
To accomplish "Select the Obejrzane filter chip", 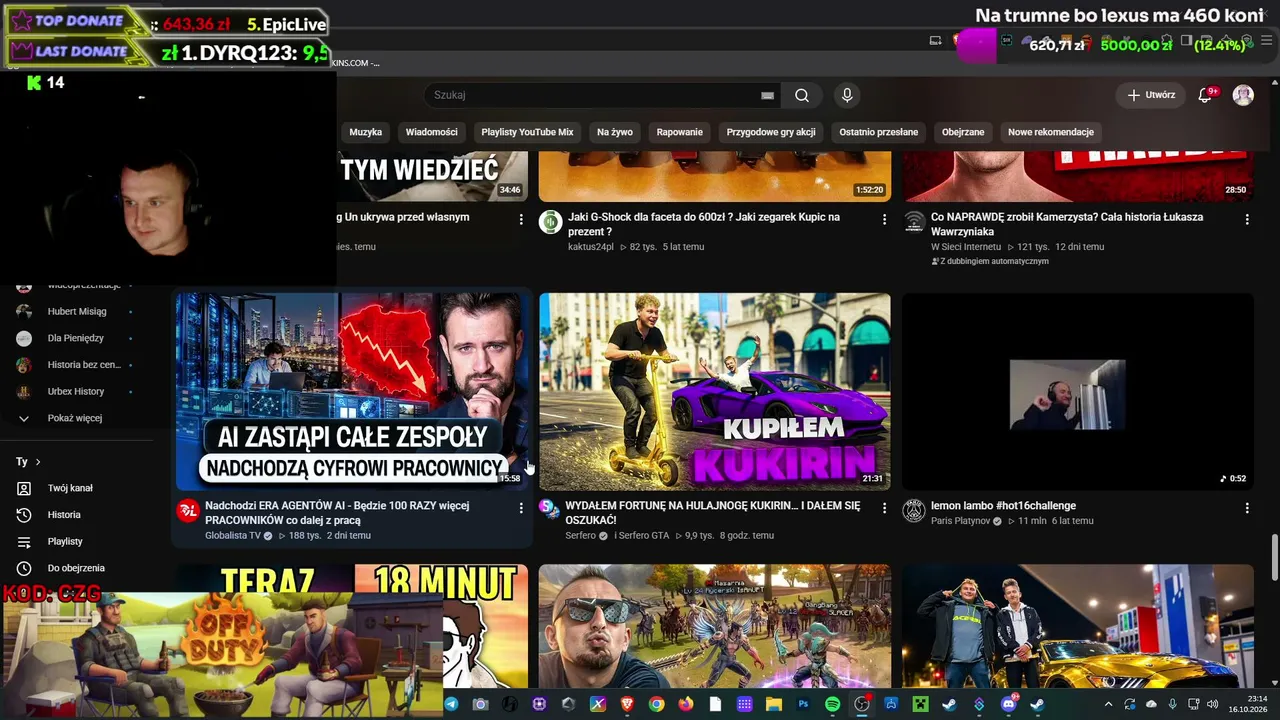I will [x=963, y=132].
